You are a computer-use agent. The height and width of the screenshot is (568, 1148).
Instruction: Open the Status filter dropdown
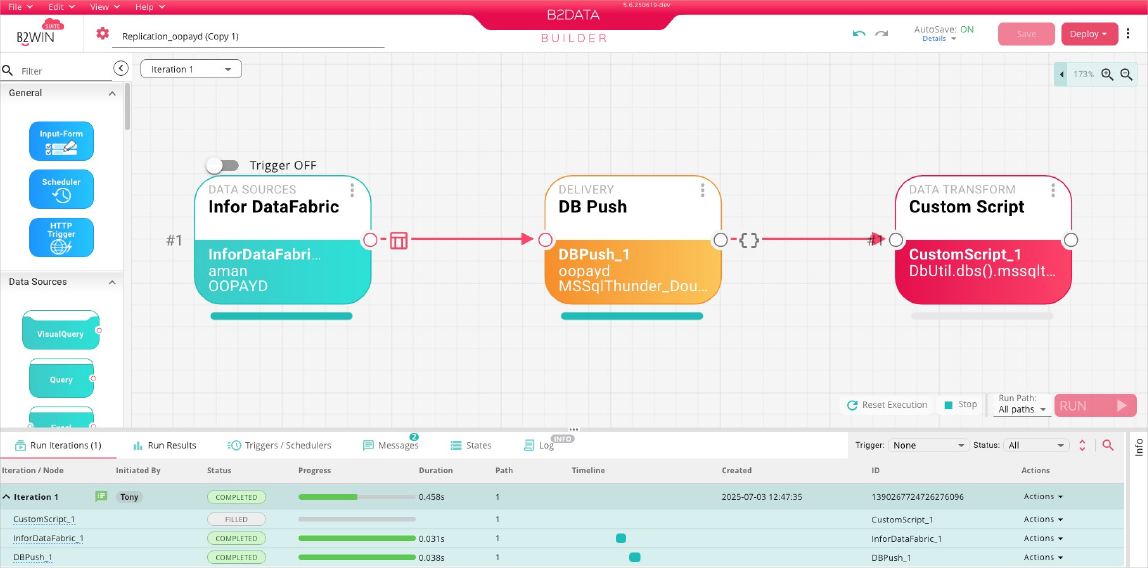click(1037, 445)
